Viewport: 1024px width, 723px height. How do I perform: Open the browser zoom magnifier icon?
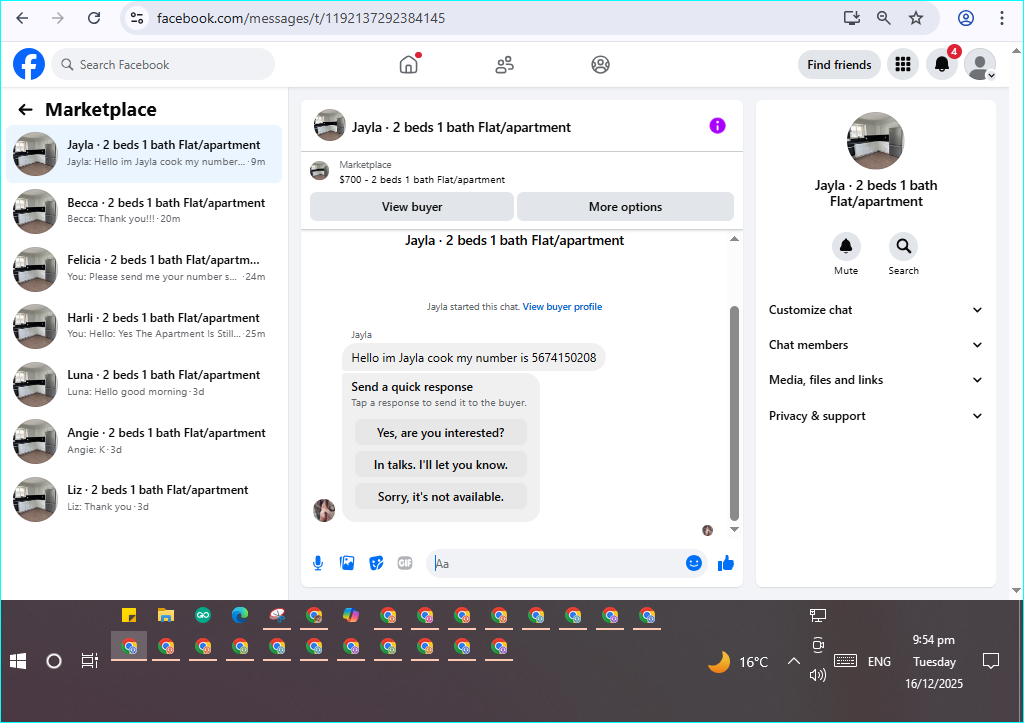pyautogui.click(x=883, y=18)
